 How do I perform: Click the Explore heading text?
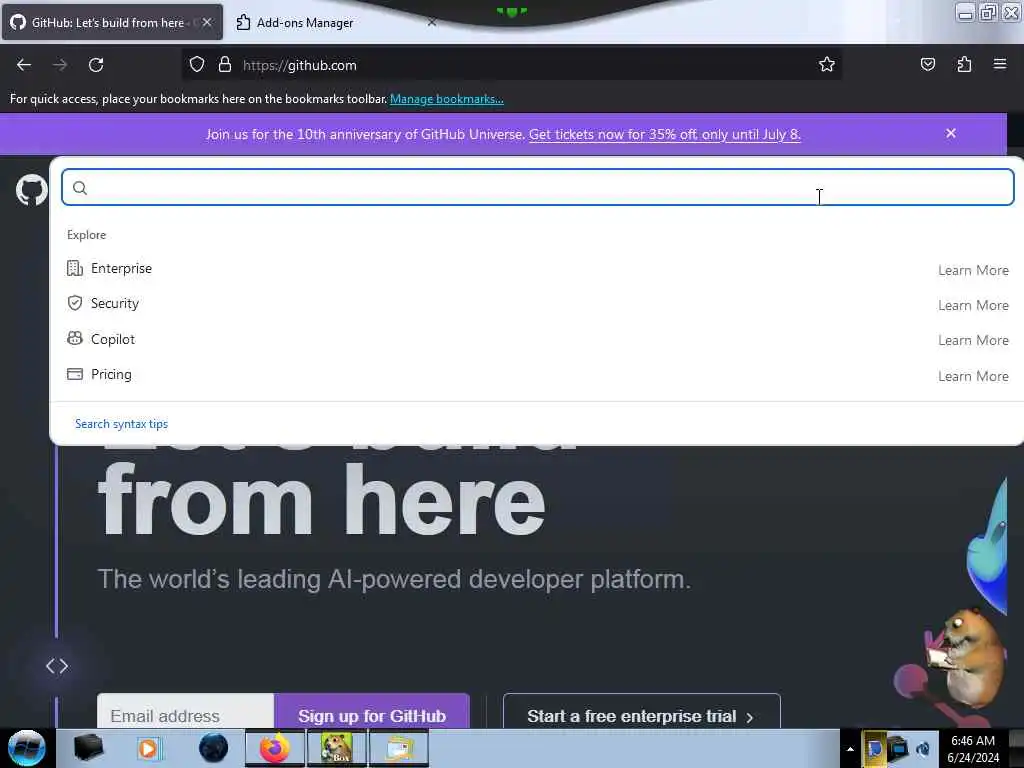click(x=86, y=235)
